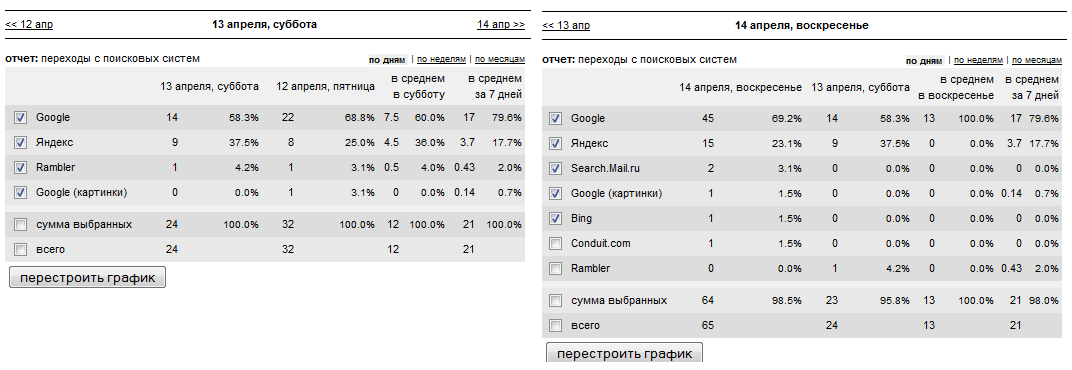The width and height of the screenshot is (1072, 370).
Task: Click перестроить график under April 13 table
Action: [x=88, y=278]
